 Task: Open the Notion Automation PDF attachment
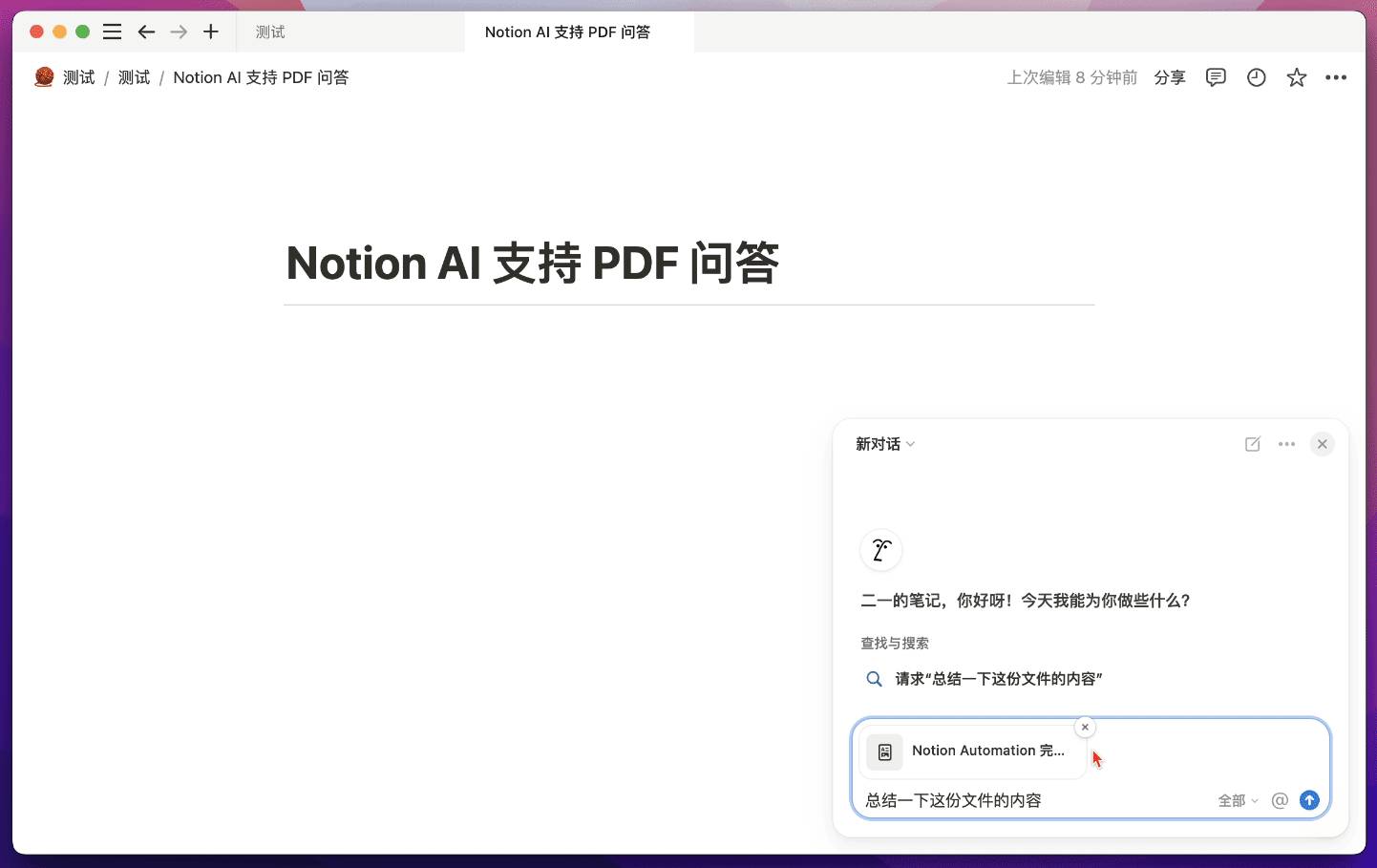click(x=974, y=752)
